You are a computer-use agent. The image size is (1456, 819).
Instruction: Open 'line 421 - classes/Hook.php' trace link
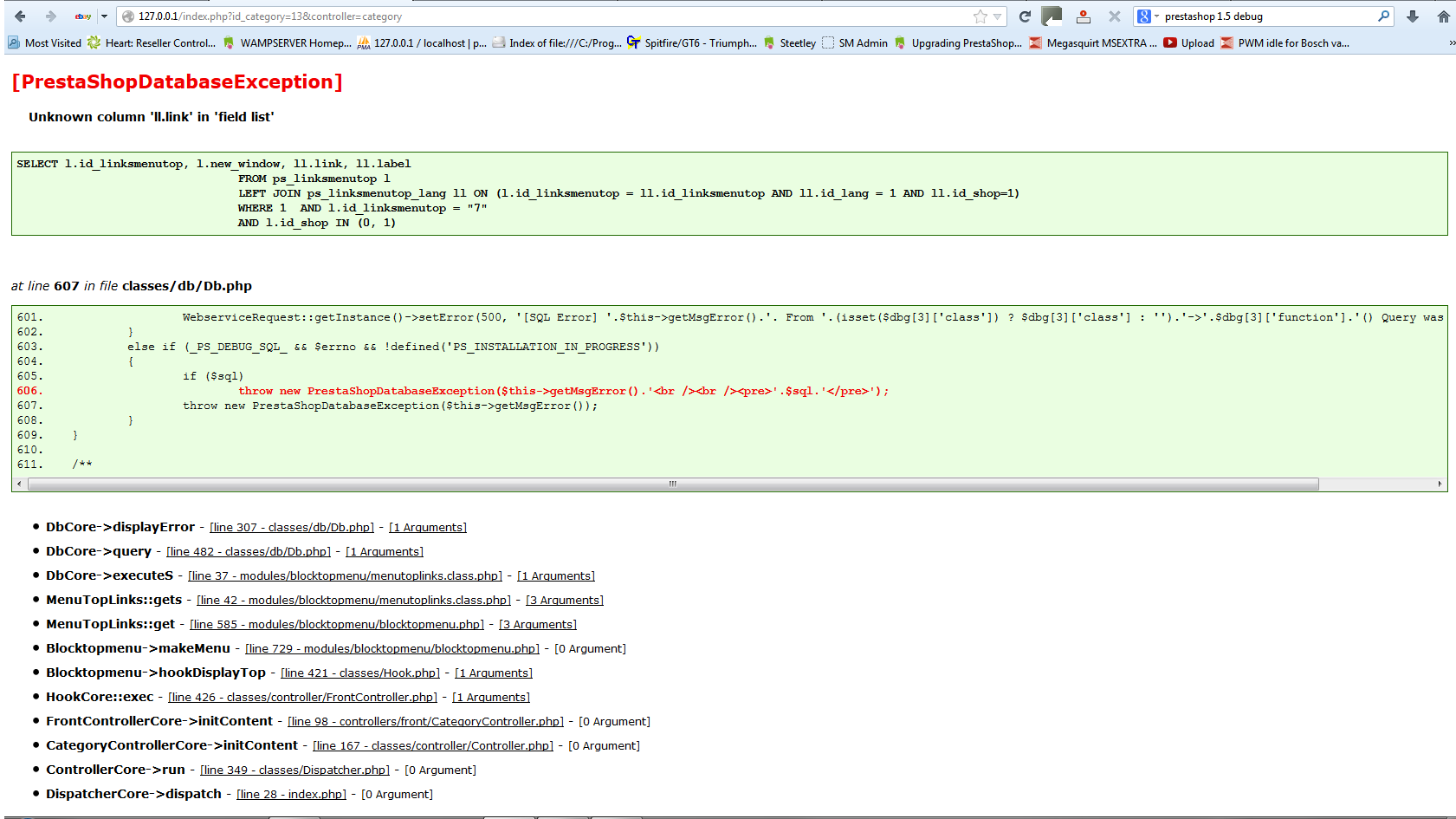[360, 673]
